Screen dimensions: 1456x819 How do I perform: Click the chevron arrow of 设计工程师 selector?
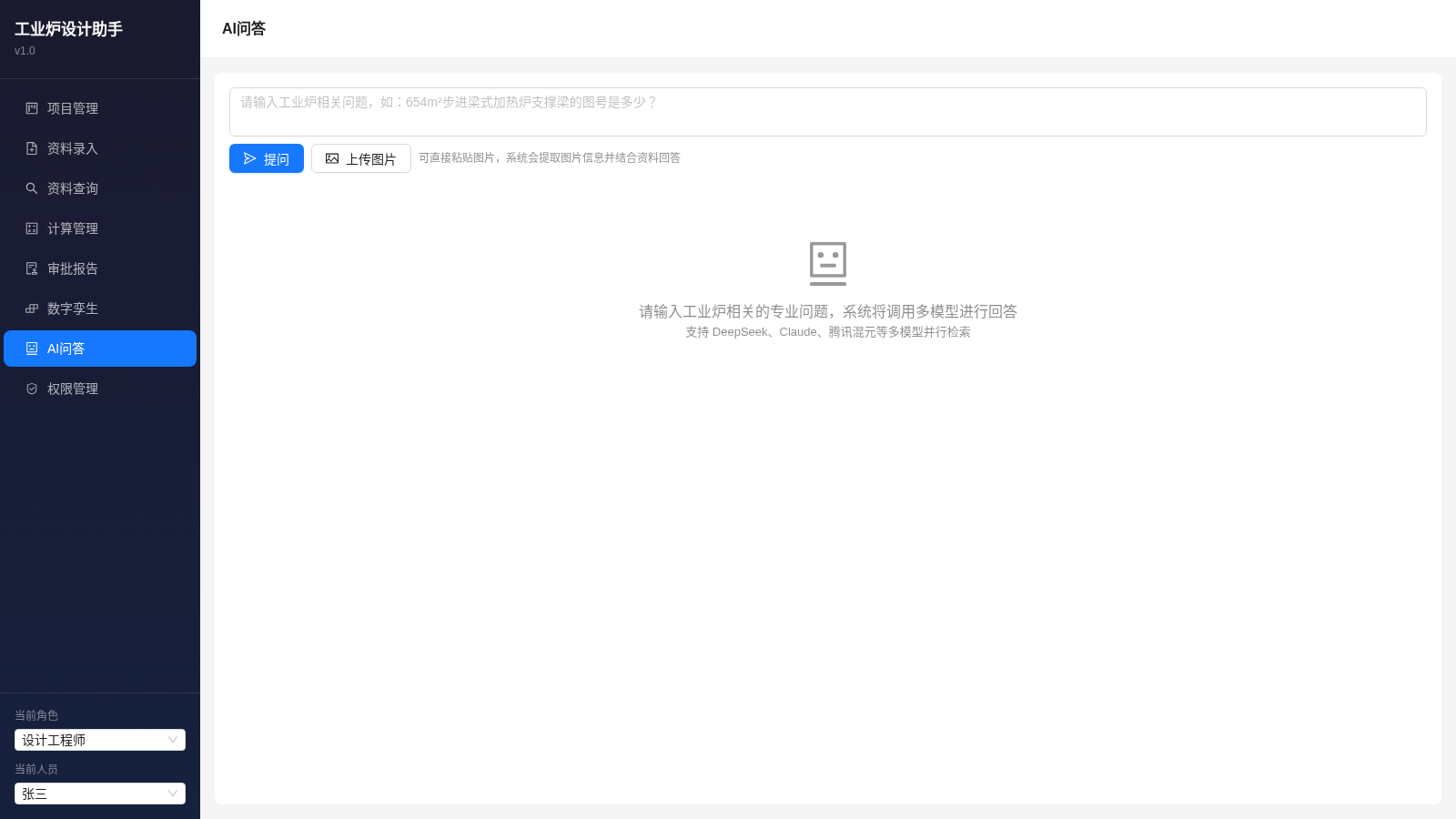[173, 740]
